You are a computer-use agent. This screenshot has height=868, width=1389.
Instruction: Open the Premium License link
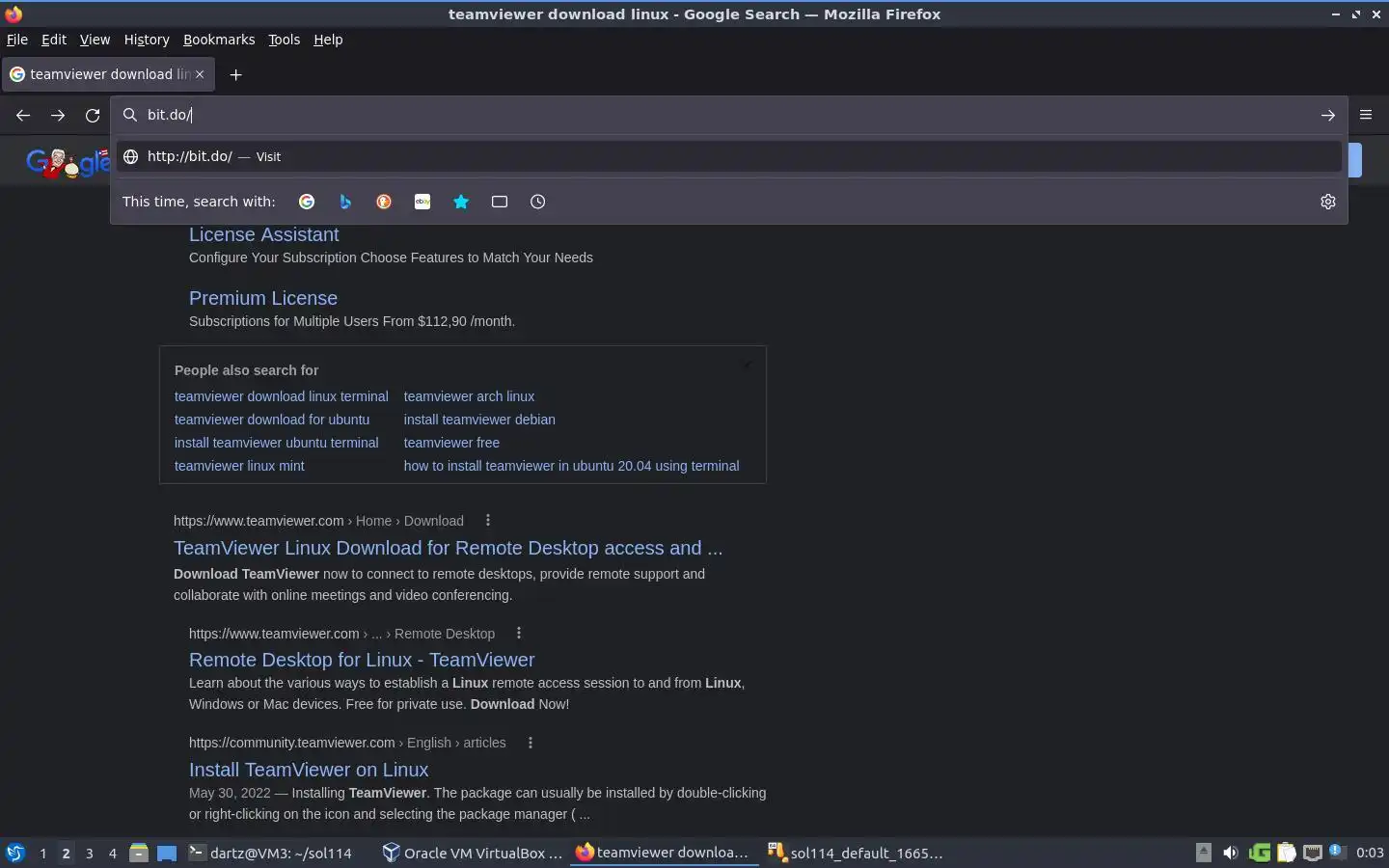click(263, 298)
